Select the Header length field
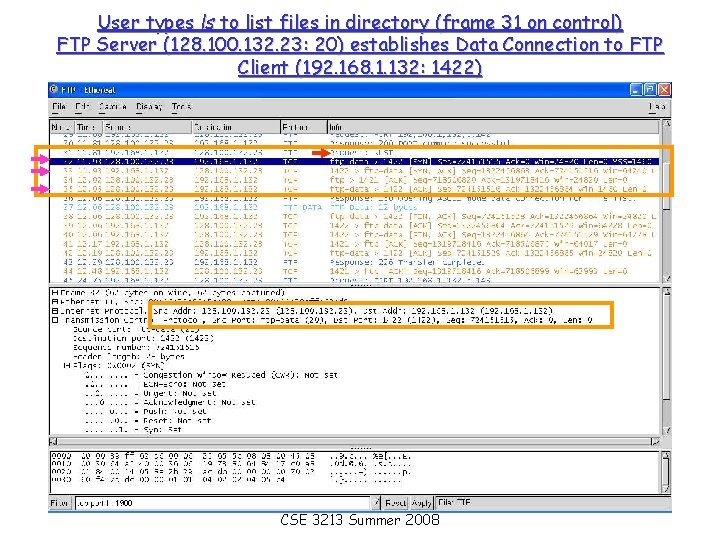Viewport: 720px width, 540px height. (x=129, y=357)
